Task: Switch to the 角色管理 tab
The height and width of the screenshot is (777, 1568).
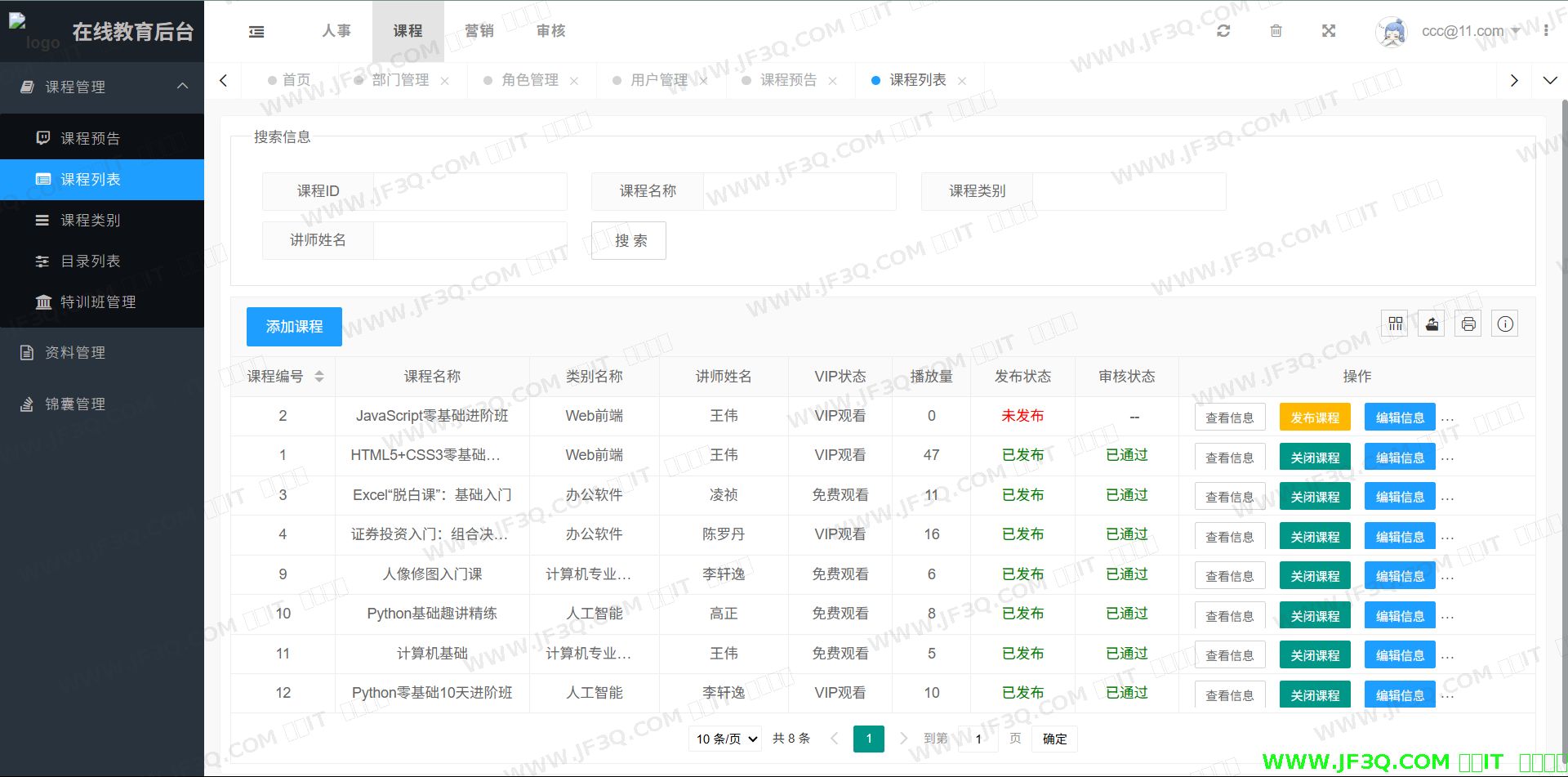Action: (529, 80)
